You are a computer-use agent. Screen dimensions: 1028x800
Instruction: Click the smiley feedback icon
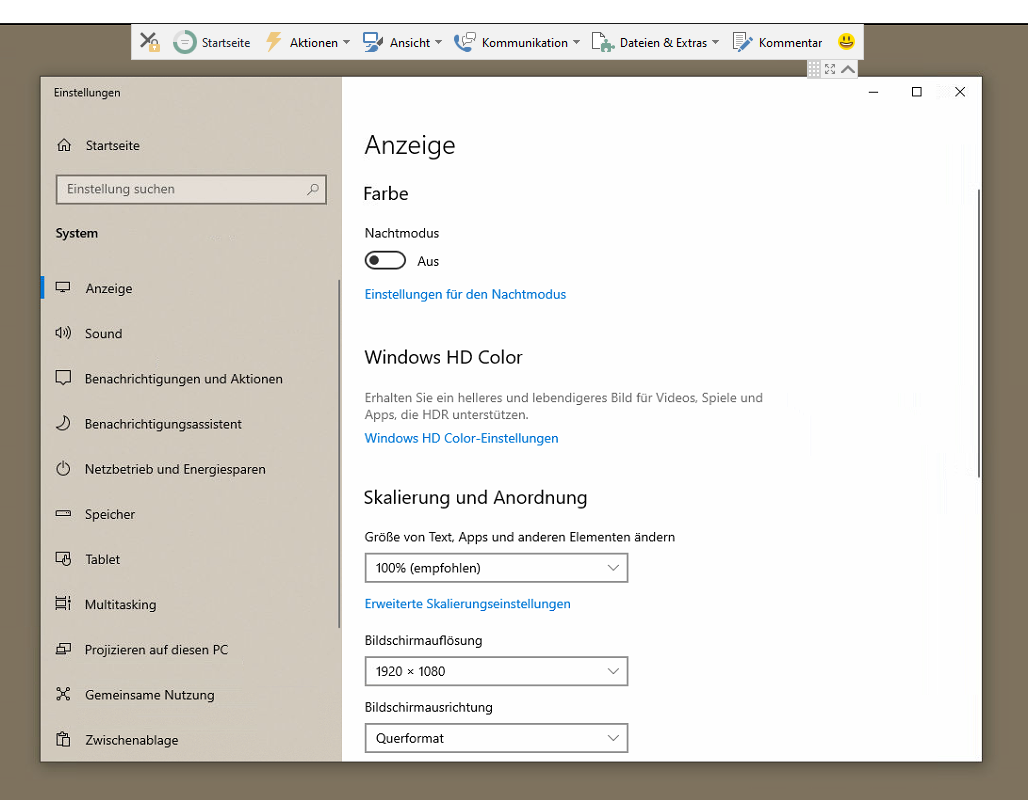point(846,41)
